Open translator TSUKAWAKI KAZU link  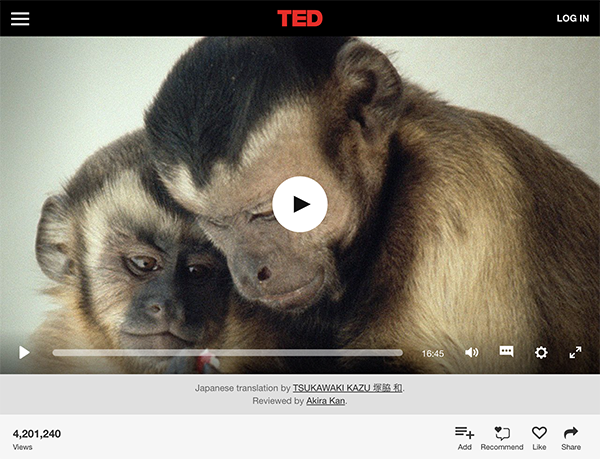click(347, 388)
